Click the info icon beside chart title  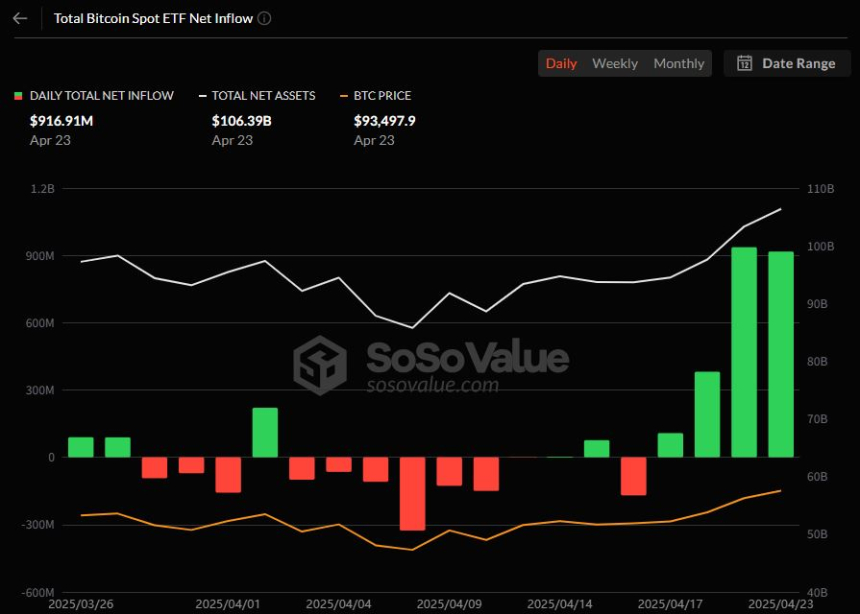(264, 18)
